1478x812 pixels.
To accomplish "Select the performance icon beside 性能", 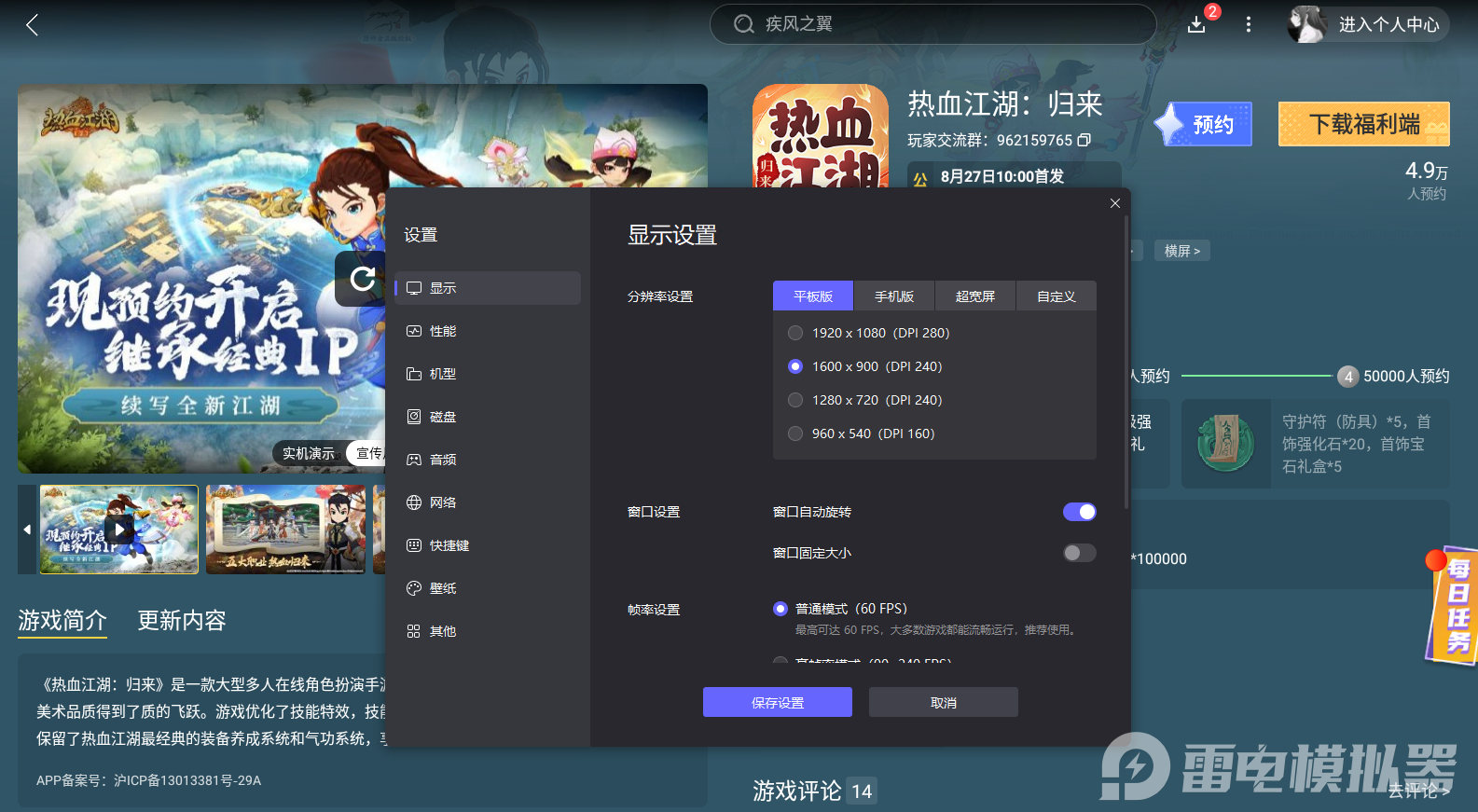I will 414,331.
